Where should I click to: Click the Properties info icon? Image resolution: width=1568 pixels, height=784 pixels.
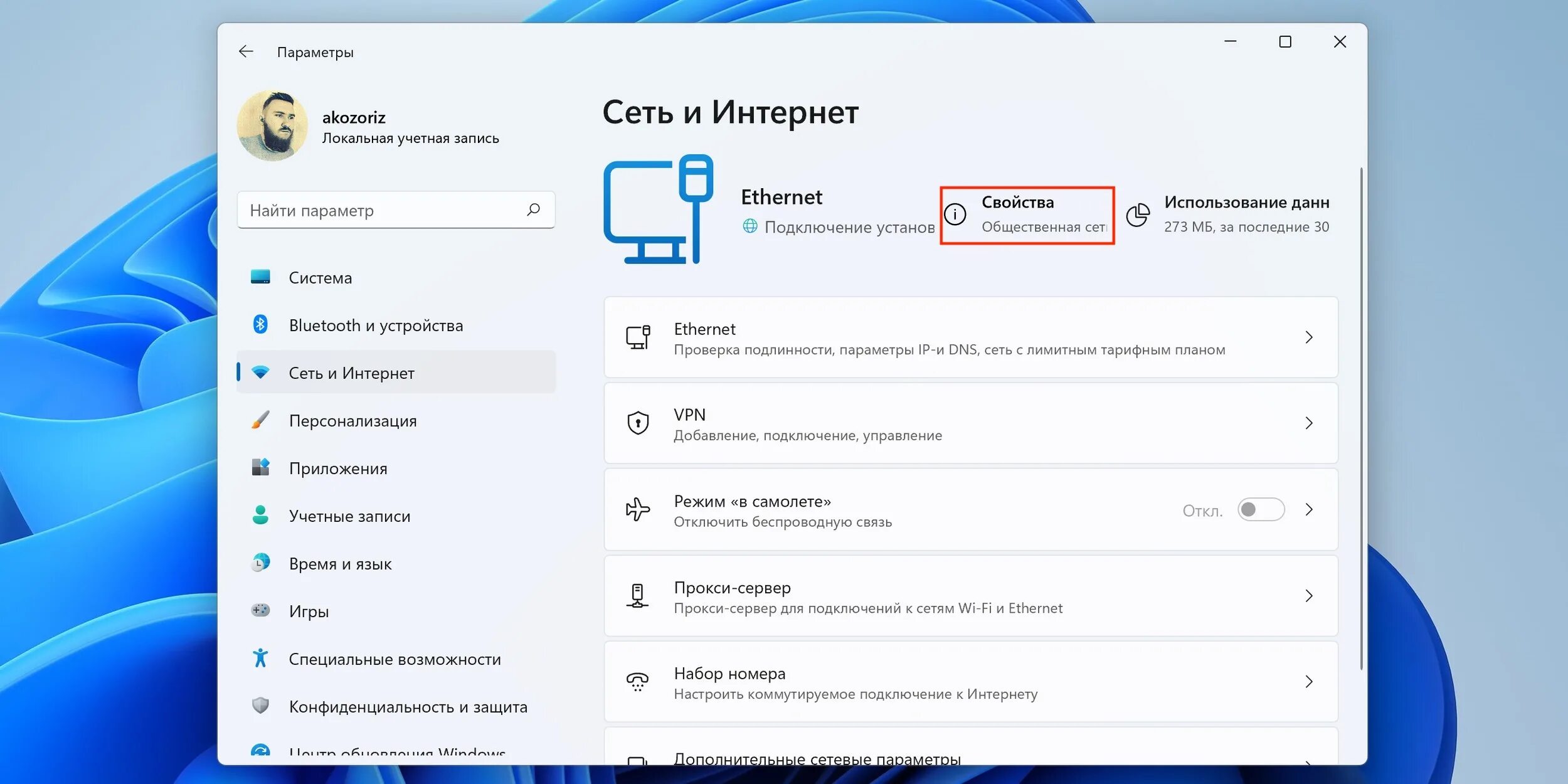955,215
